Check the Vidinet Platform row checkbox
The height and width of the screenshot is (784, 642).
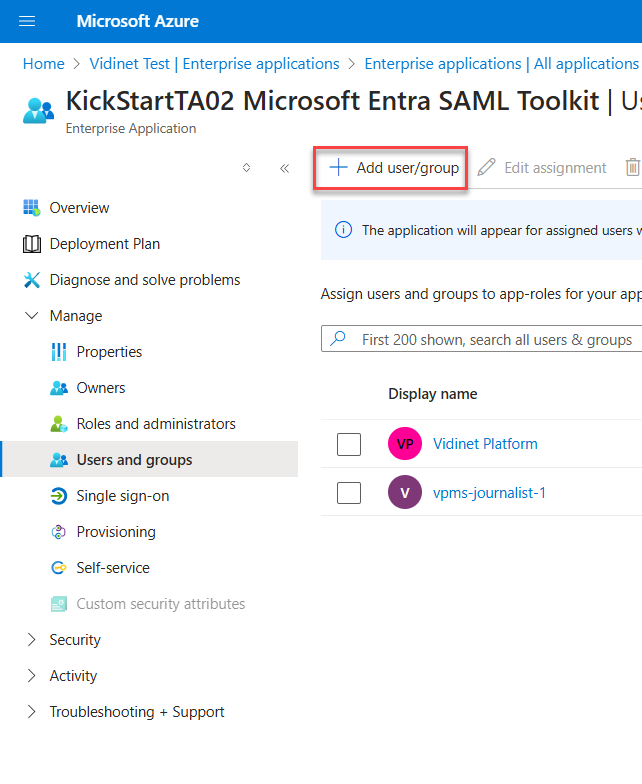point(349,444)
